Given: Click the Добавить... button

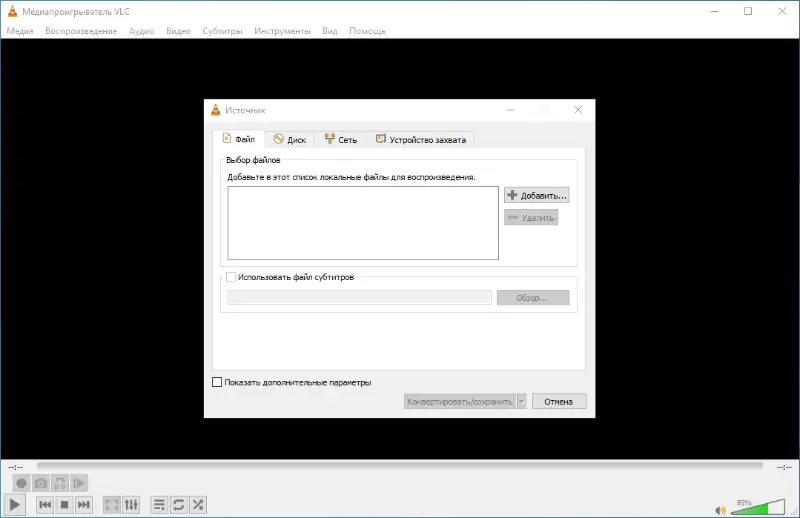Looking at the screenshot, I should pos(537,195).
